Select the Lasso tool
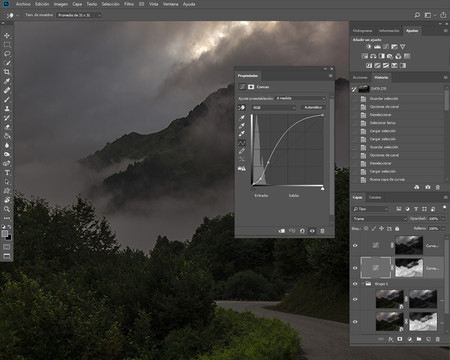 point(7,54)
